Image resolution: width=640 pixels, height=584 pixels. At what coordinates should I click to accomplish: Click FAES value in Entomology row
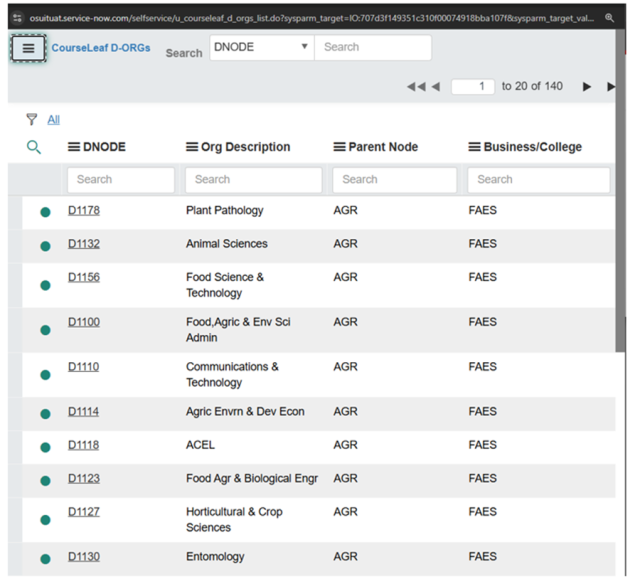click(x=482, y=557)
